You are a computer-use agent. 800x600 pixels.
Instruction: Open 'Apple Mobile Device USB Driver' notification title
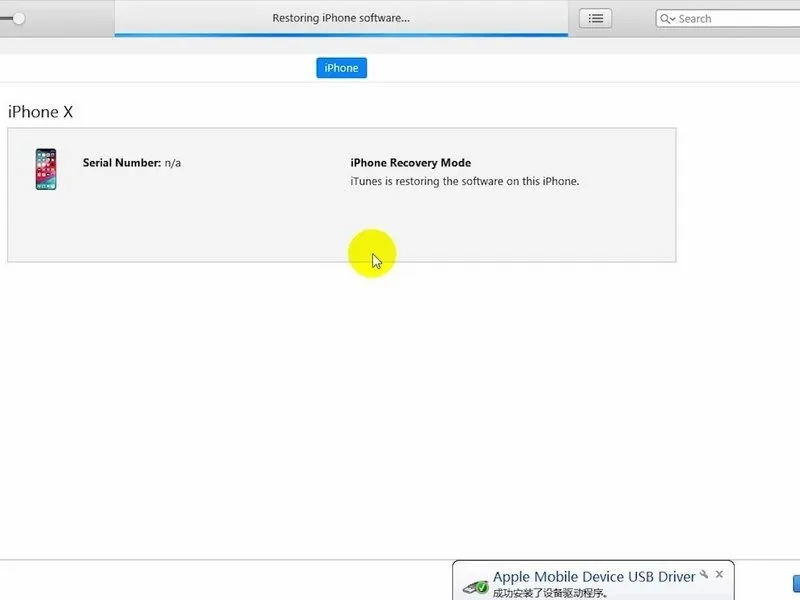tap(594, 577)
